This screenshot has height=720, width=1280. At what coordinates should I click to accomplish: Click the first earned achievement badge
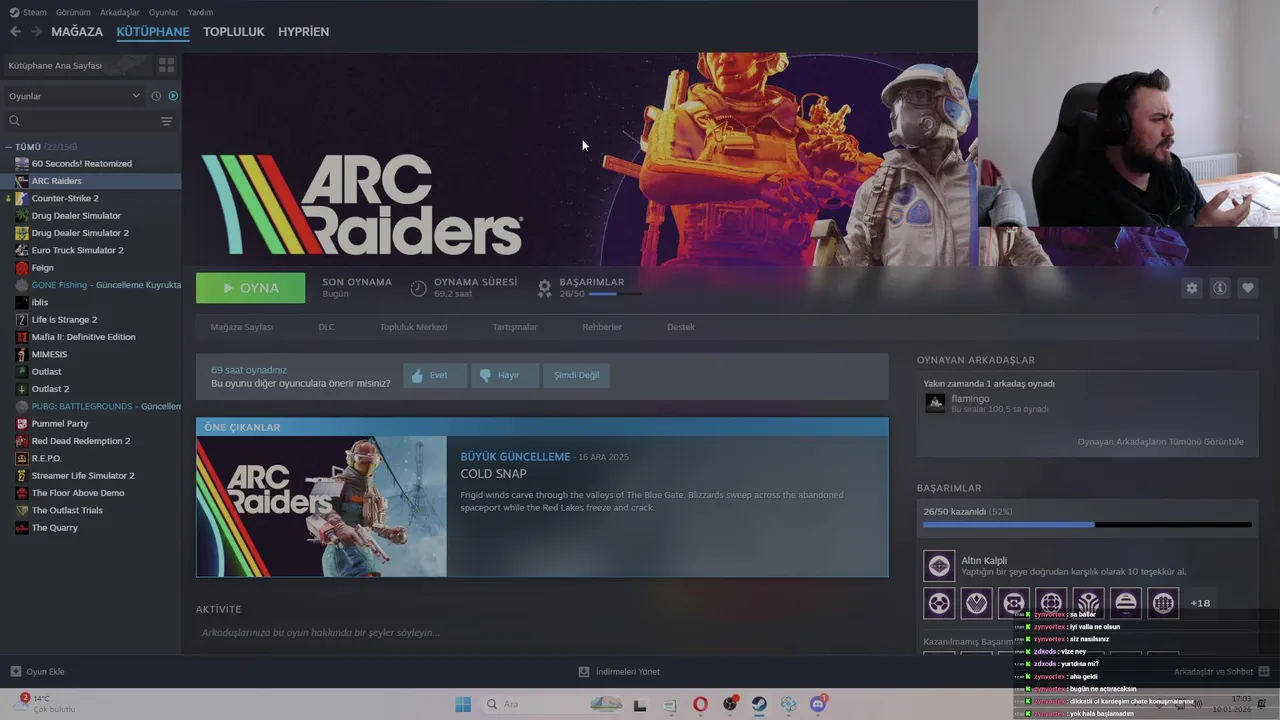[x=939, y=603]
